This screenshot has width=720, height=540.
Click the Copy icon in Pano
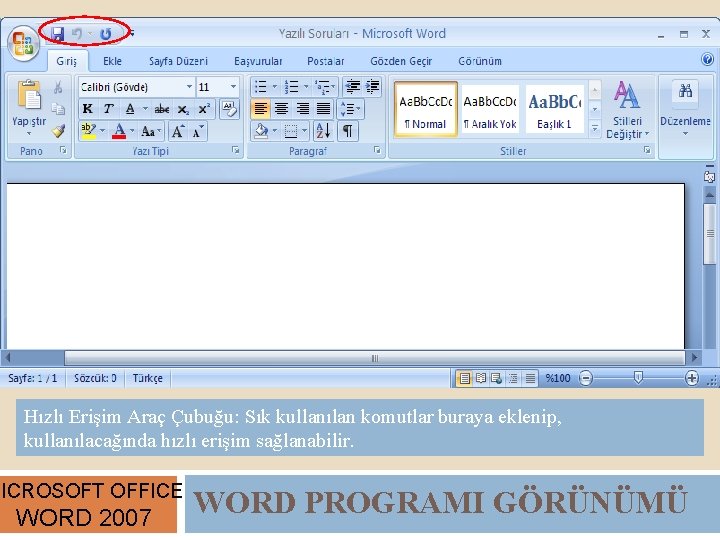point(58,109)
